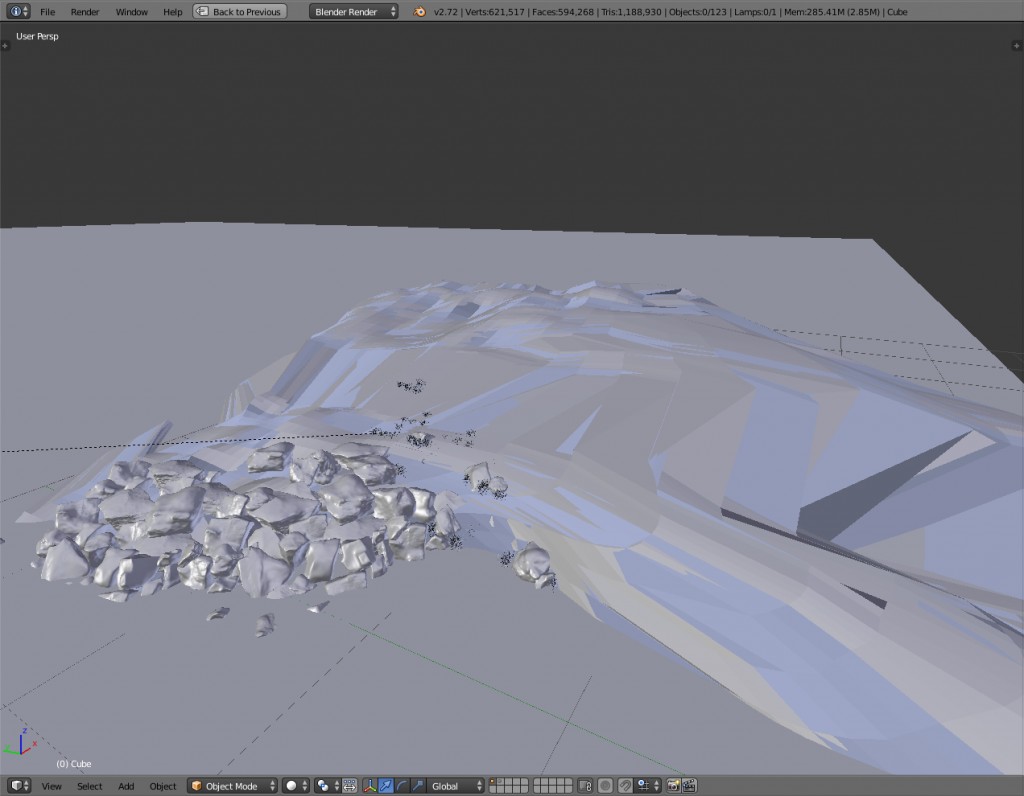This screenshot has width=1024, height=796.
Task: Open the 3D View editor type selector
Action: coord(19,786)
